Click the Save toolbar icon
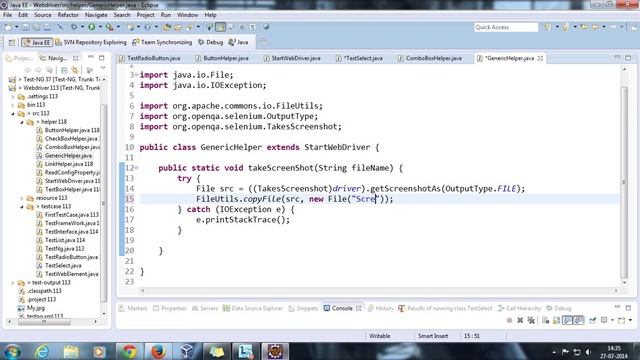This screenshot has width=640, height=360. pyautogui.click(x=25, y=27)
